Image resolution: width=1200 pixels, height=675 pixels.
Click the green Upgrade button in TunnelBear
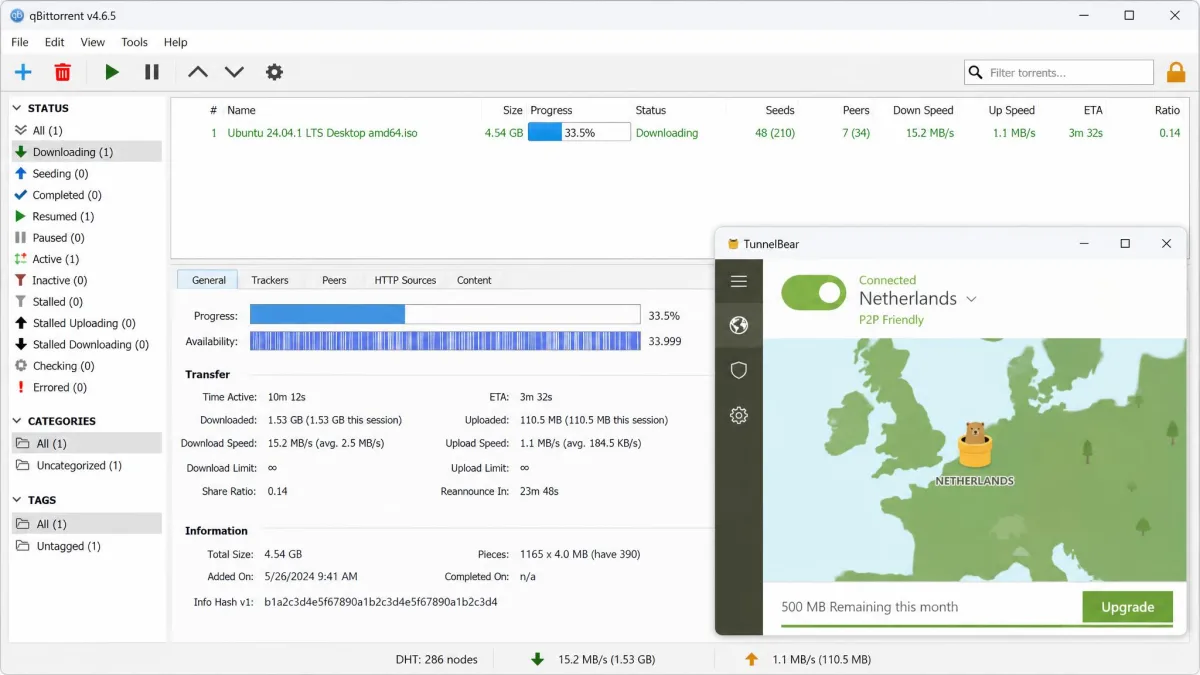(1127, 607)
